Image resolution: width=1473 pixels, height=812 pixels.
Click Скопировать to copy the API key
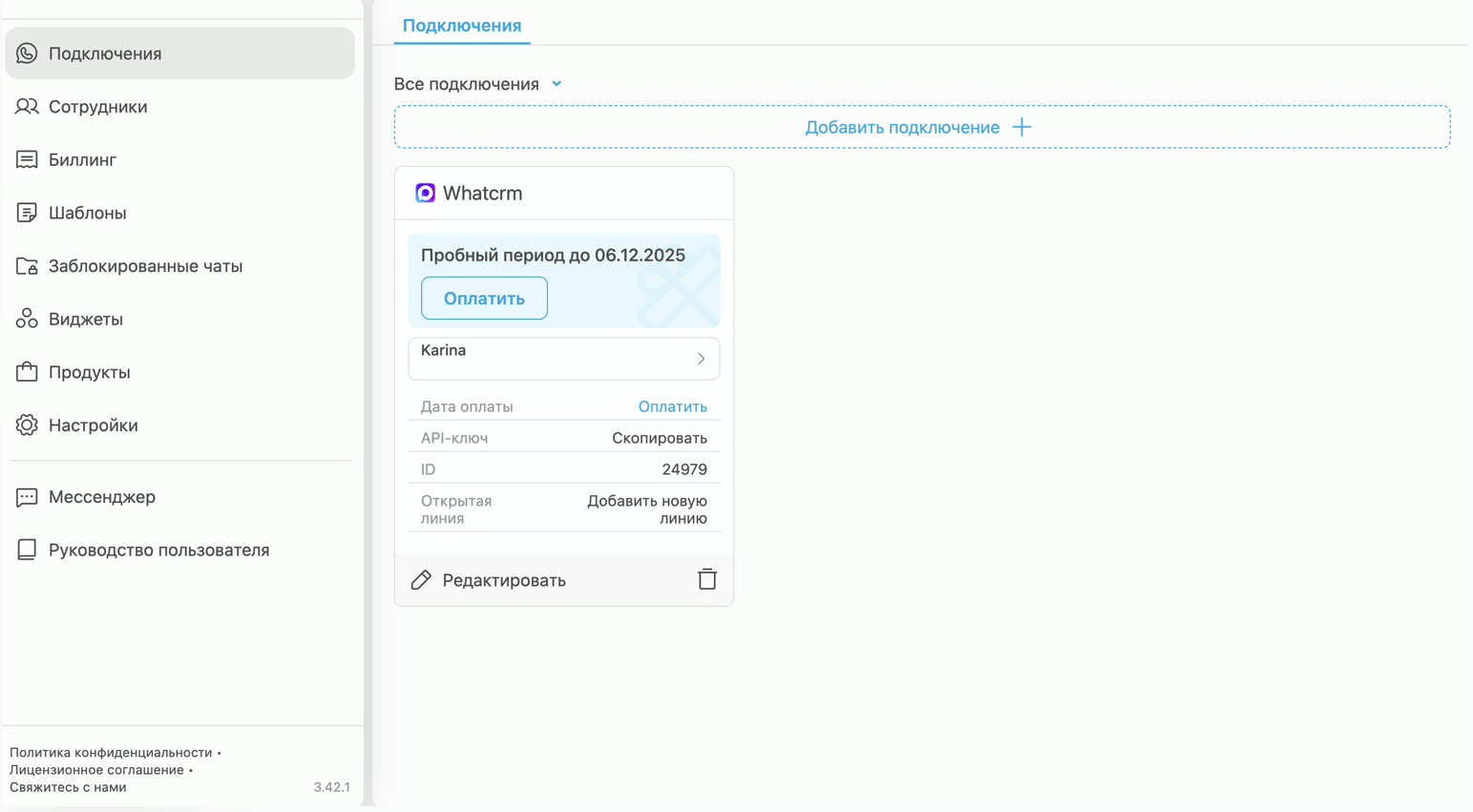click(659, 438)
